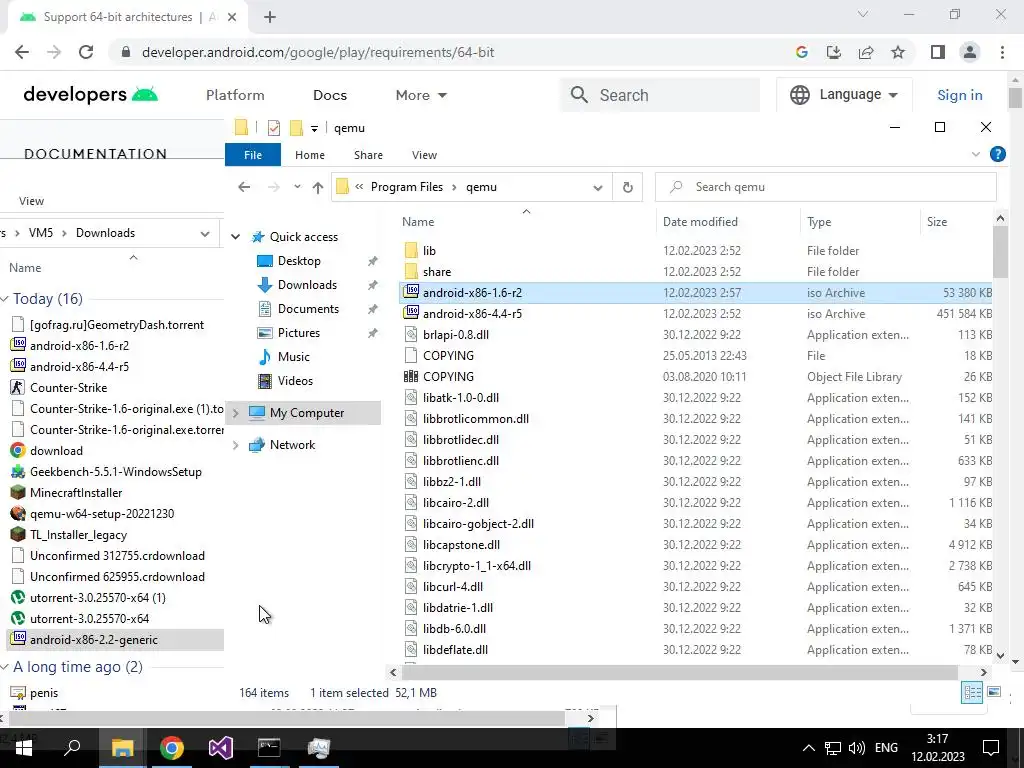Open Chrome profile avatar

(x=970, y=52)
